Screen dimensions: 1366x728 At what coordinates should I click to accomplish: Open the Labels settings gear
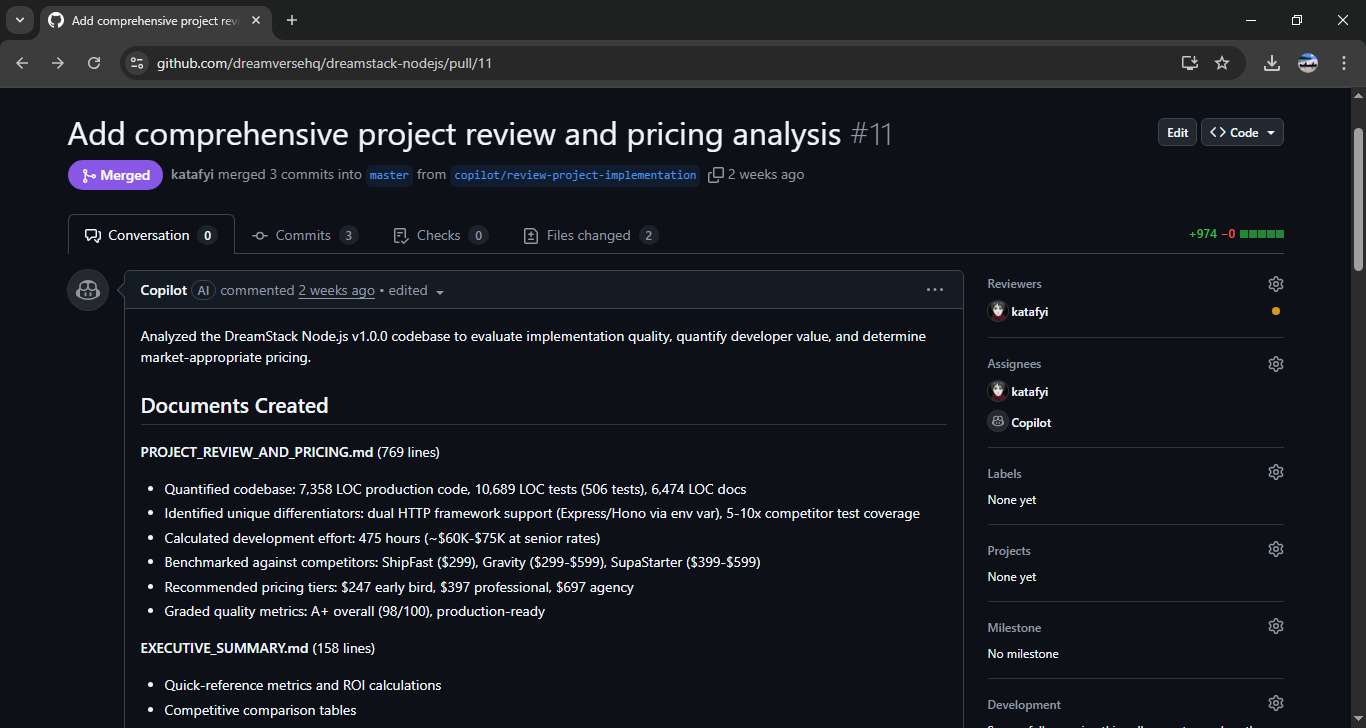1275,471
